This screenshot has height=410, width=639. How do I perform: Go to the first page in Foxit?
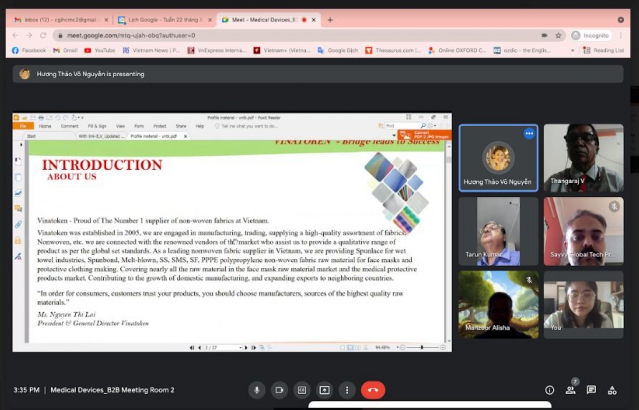click(x=192, y=348)
